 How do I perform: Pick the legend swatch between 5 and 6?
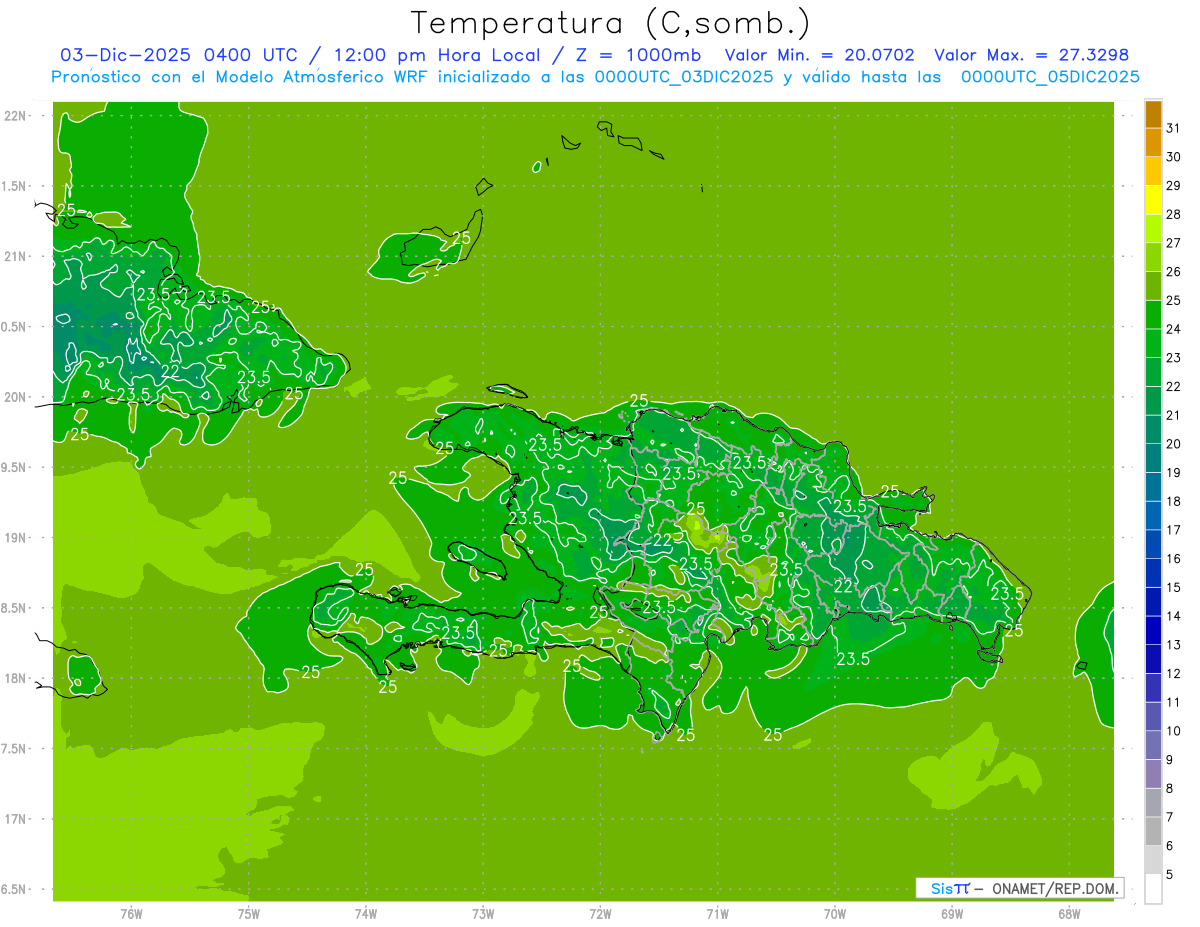pyautogui.click(x=1153, y=860)
